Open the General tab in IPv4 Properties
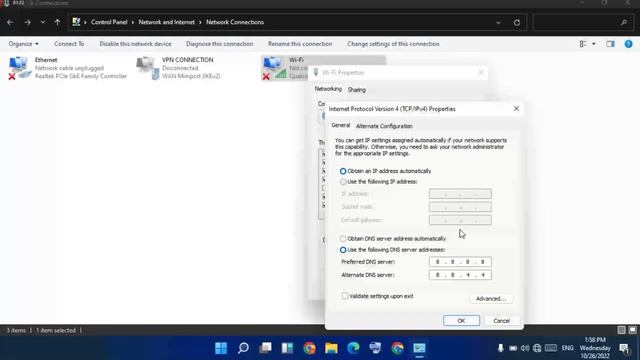Screen dimensions: 640x360 340,125
